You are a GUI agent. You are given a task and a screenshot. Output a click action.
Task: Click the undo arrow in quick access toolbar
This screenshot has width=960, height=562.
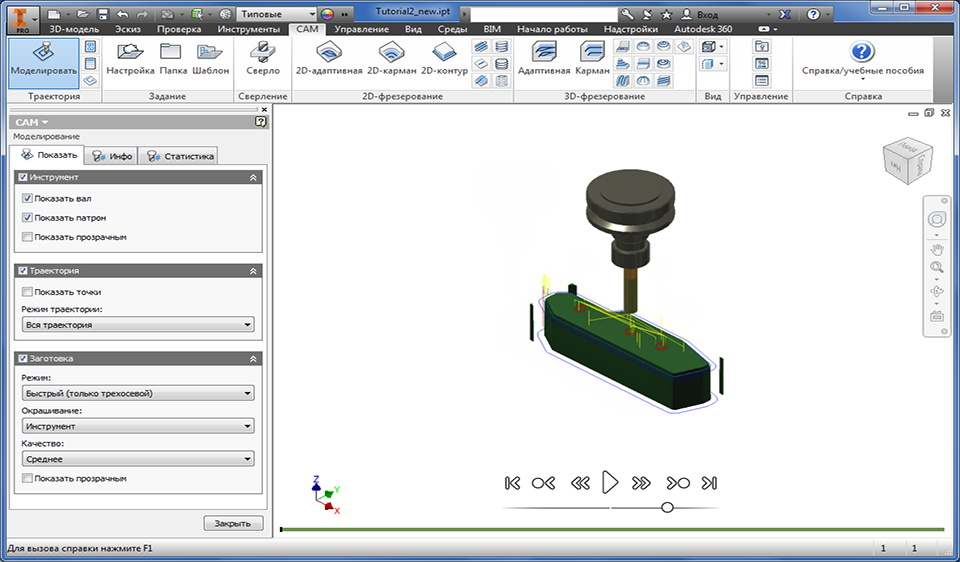(122, 14)
